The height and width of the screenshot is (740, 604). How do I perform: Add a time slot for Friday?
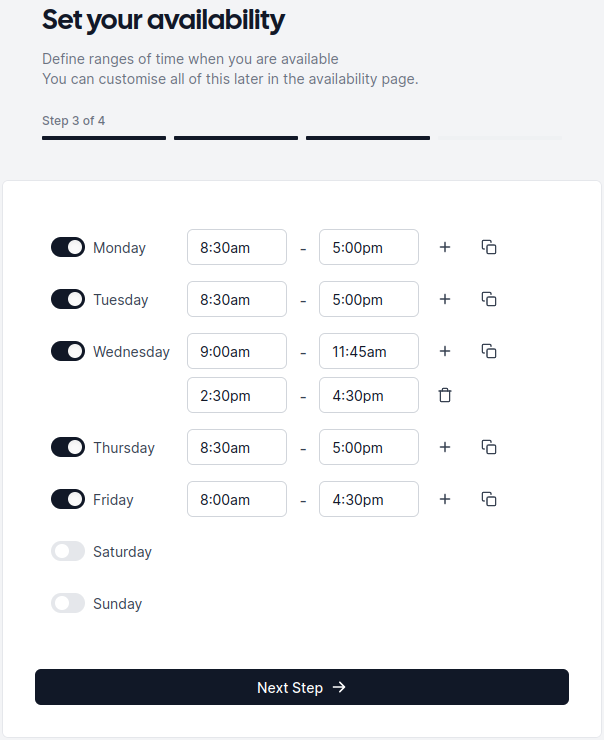click(x=445, y=499)
